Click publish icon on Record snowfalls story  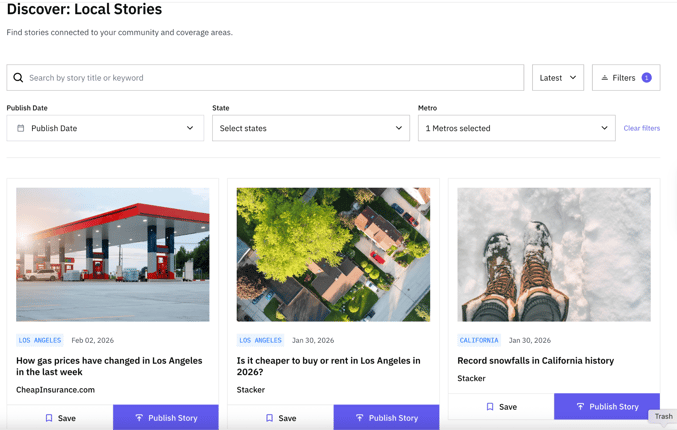tap(580, 407)
